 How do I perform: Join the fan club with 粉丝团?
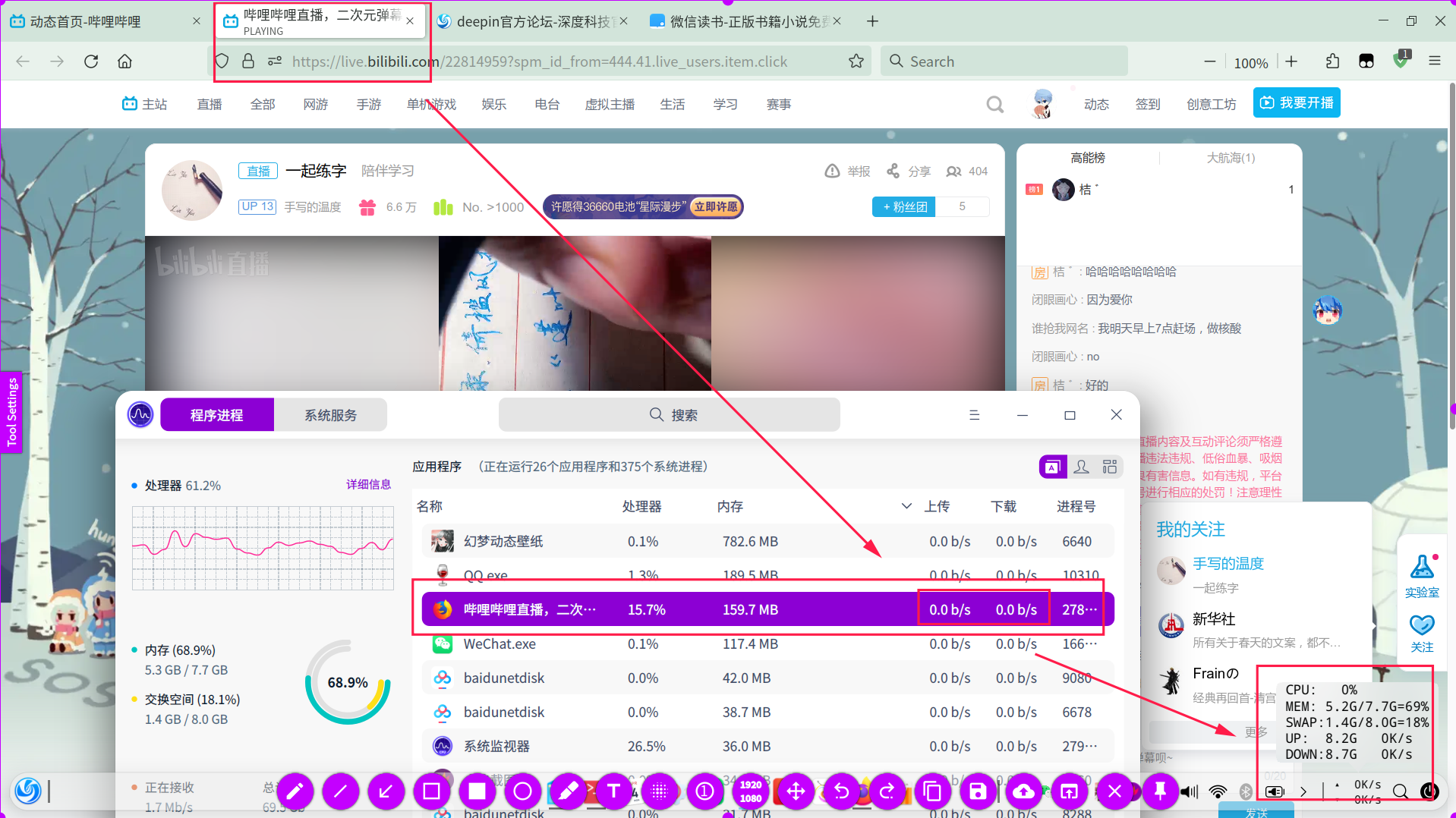click(905, 206)
